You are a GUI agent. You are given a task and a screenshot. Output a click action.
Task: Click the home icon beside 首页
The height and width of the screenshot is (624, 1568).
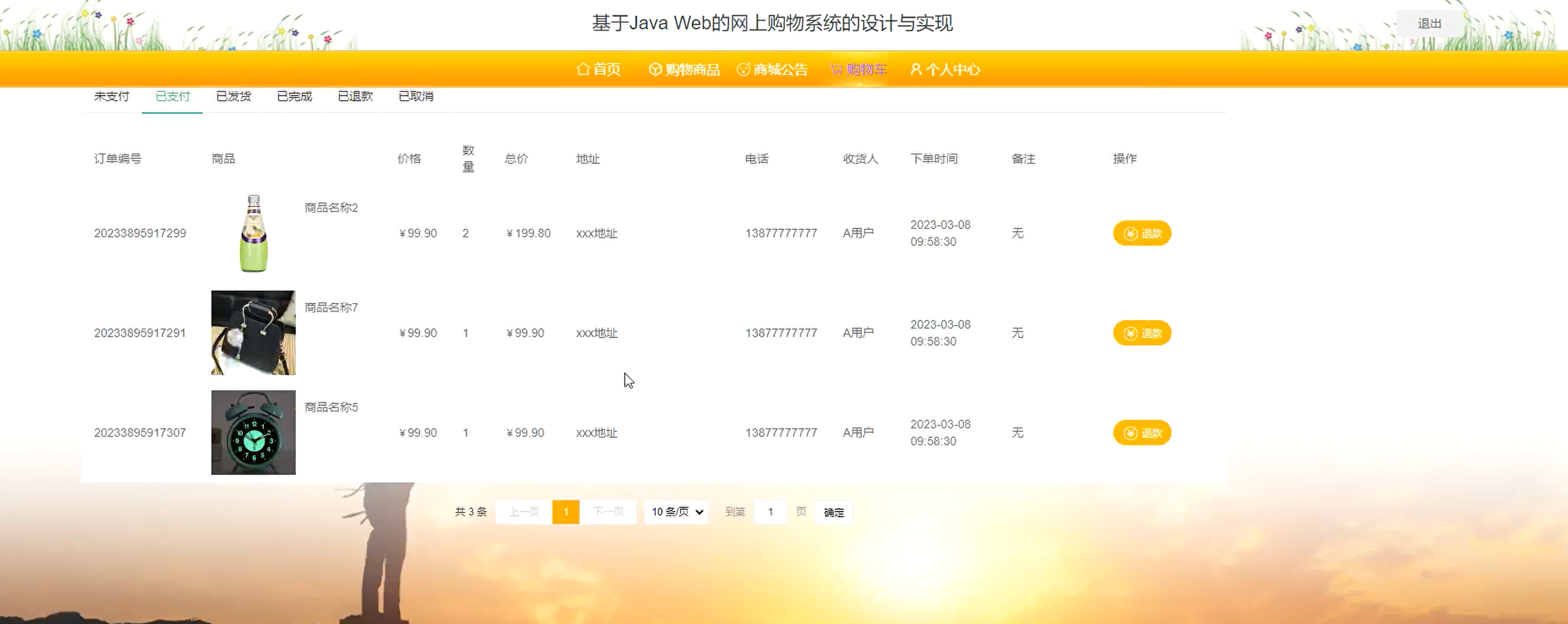click(582, 69)
